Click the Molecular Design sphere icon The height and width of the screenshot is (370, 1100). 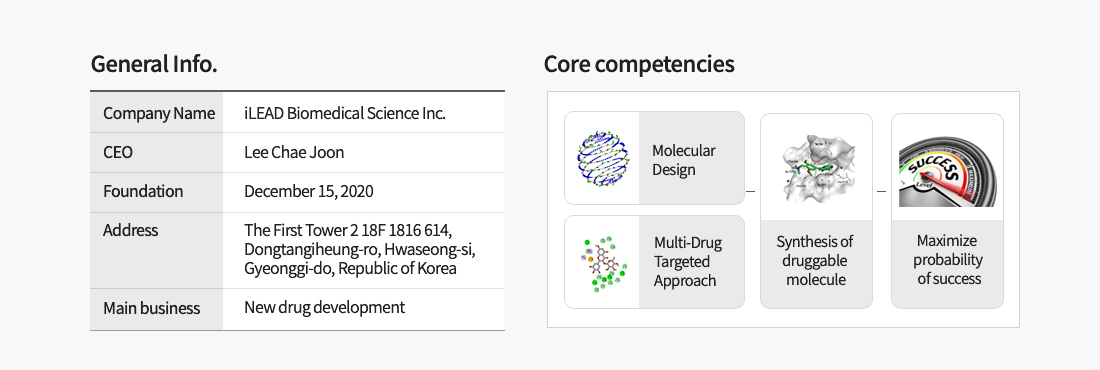click(x=604, y=159)
